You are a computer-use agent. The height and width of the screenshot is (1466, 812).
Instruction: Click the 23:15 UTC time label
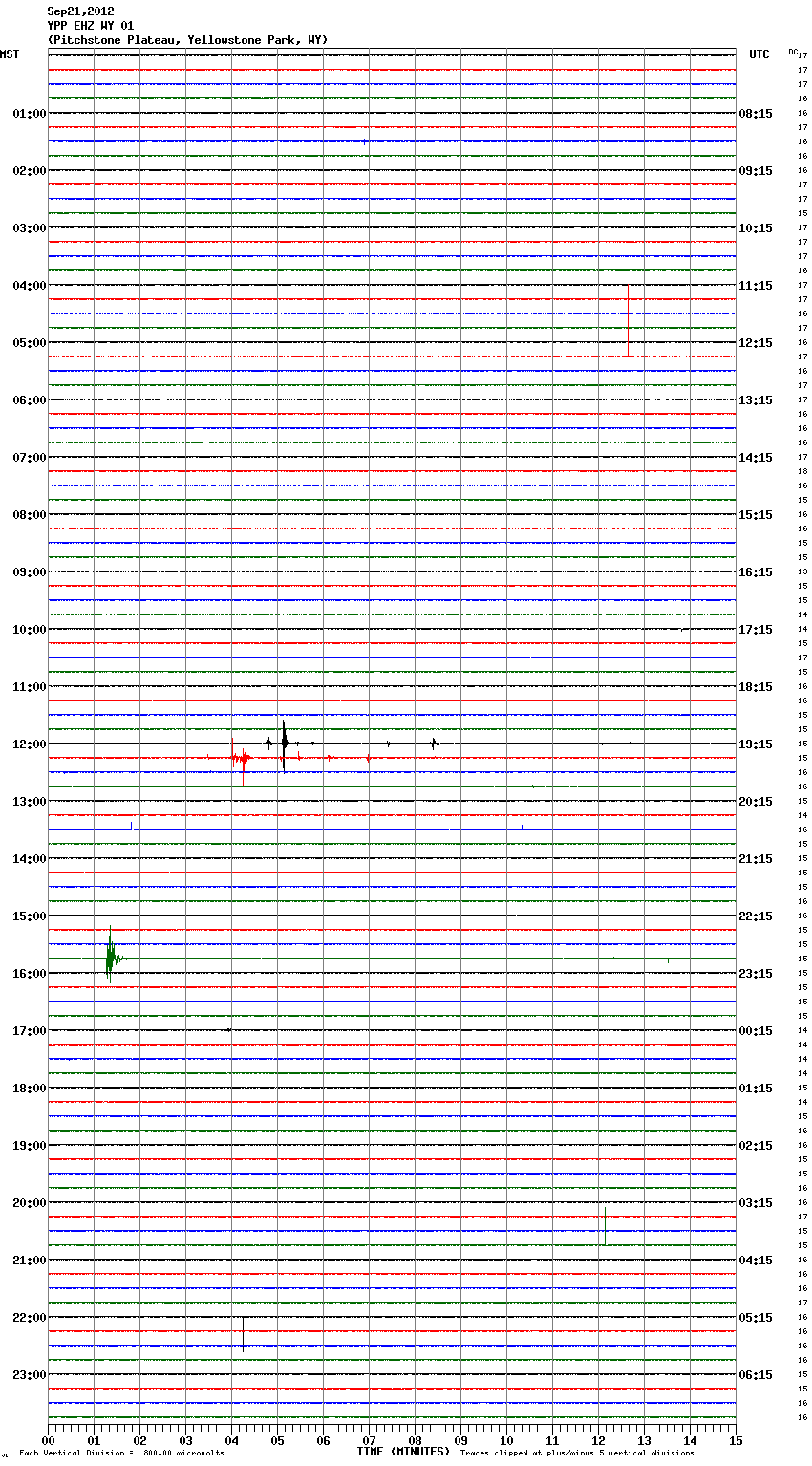(756, 974)
